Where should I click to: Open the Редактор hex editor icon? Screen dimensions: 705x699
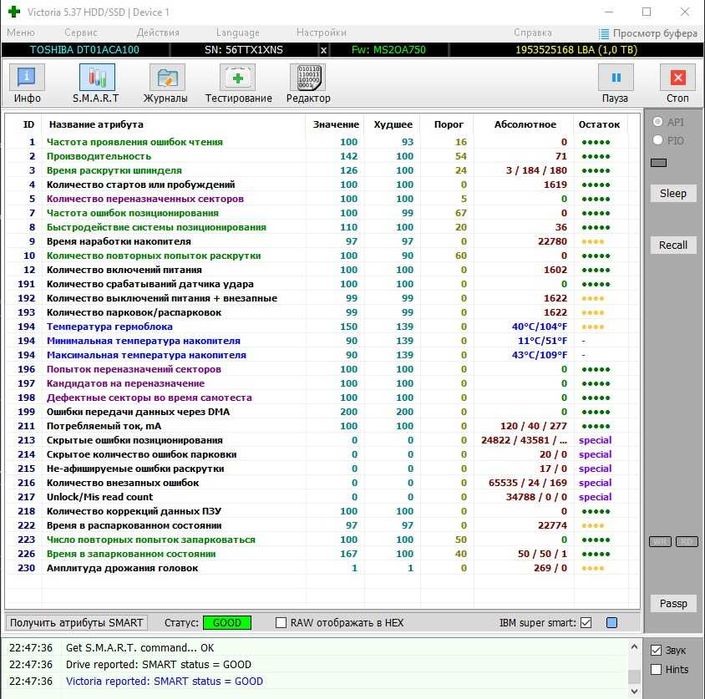coord(308,77)
